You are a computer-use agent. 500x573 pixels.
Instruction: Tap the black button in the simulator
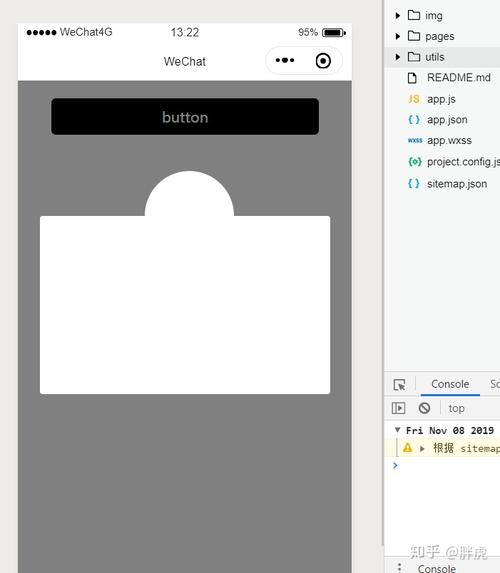click(x=185, y=117)
